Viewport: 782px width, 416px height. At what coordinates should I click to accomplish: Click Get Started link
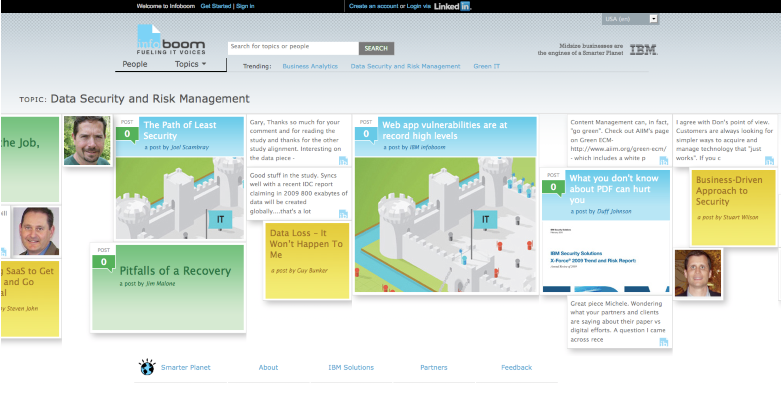click(215, 6)
